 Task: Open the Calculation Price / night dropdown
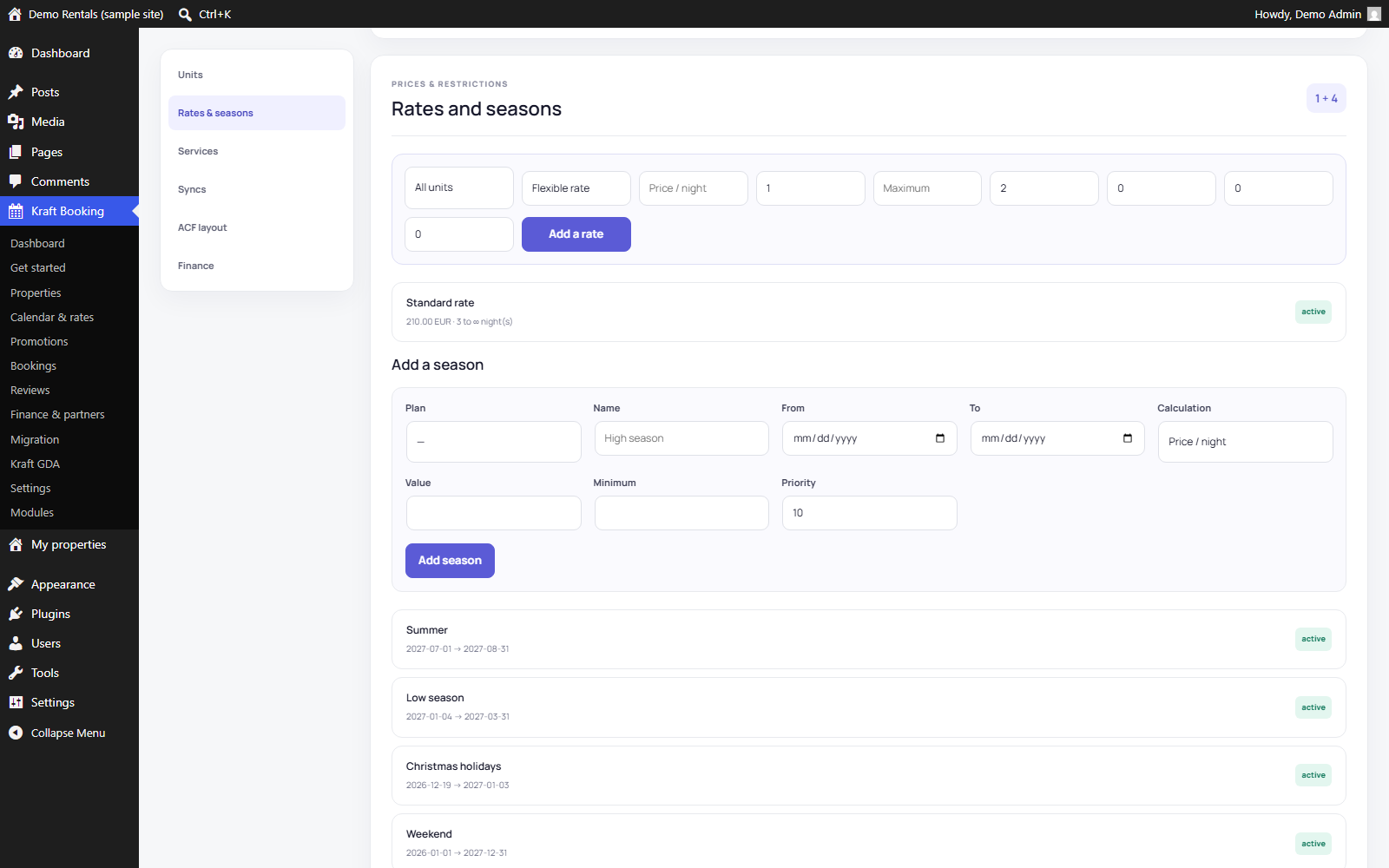coord(1245,442)
